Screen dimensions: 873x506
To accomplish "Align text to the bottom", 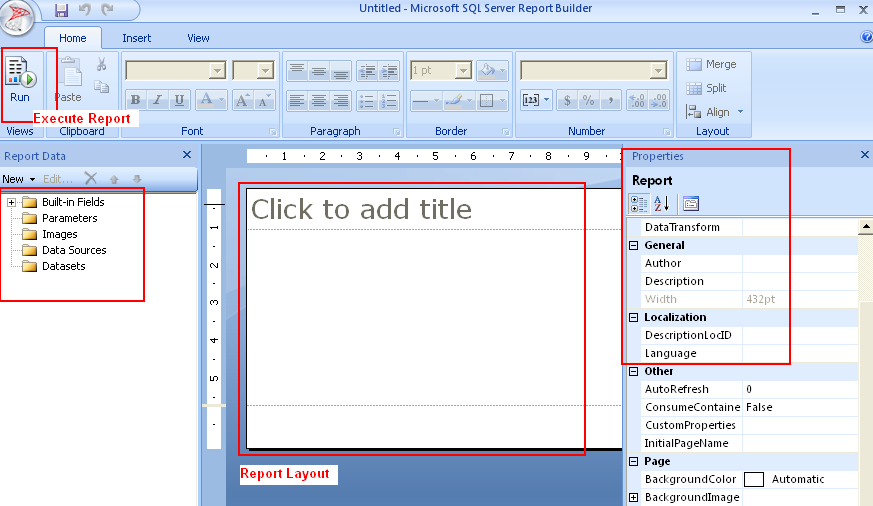I will [x=340, y=71].
